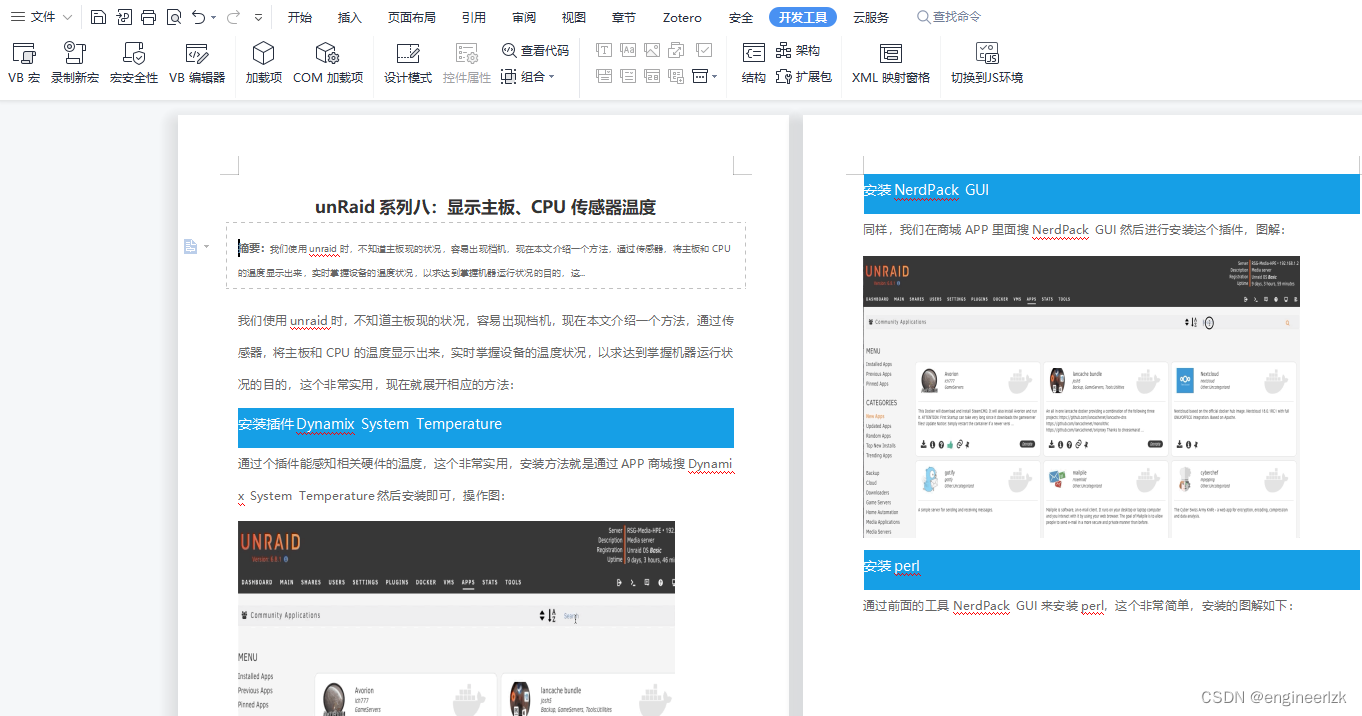Insert combo box content control icon

coord(604,76)
